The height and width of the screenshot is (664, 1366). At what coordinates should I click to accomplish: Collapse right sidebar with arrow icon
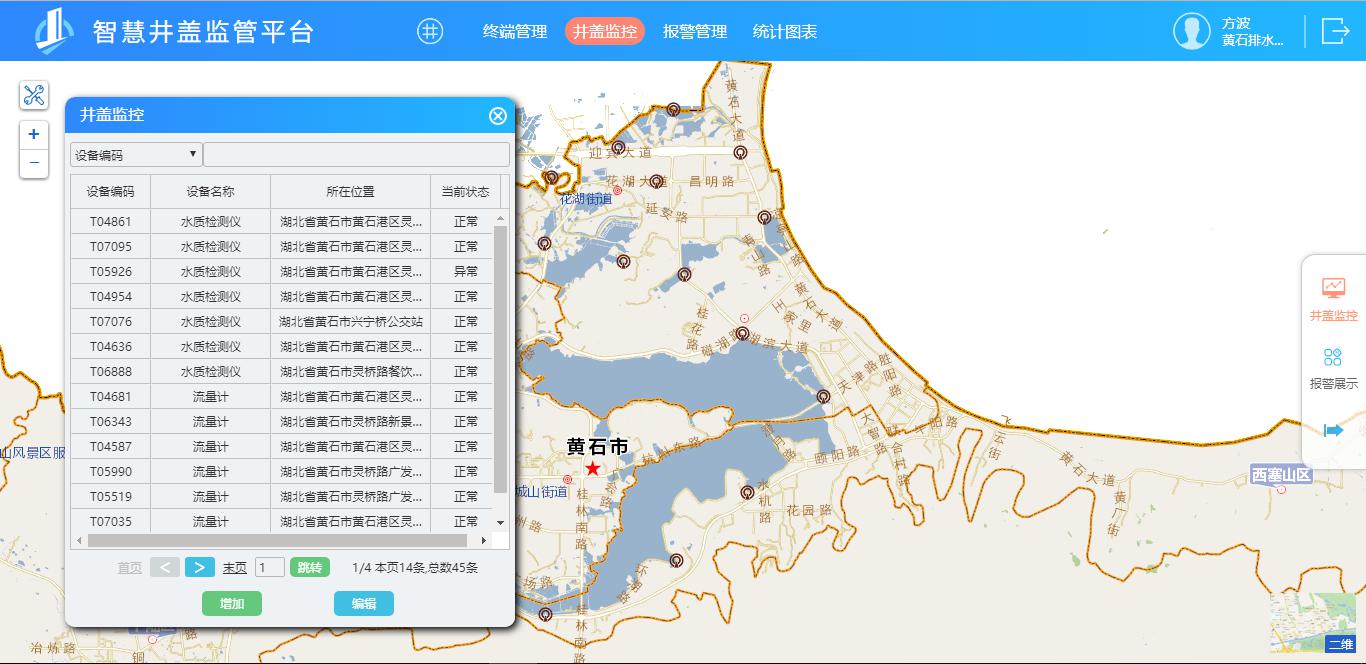1333,430
